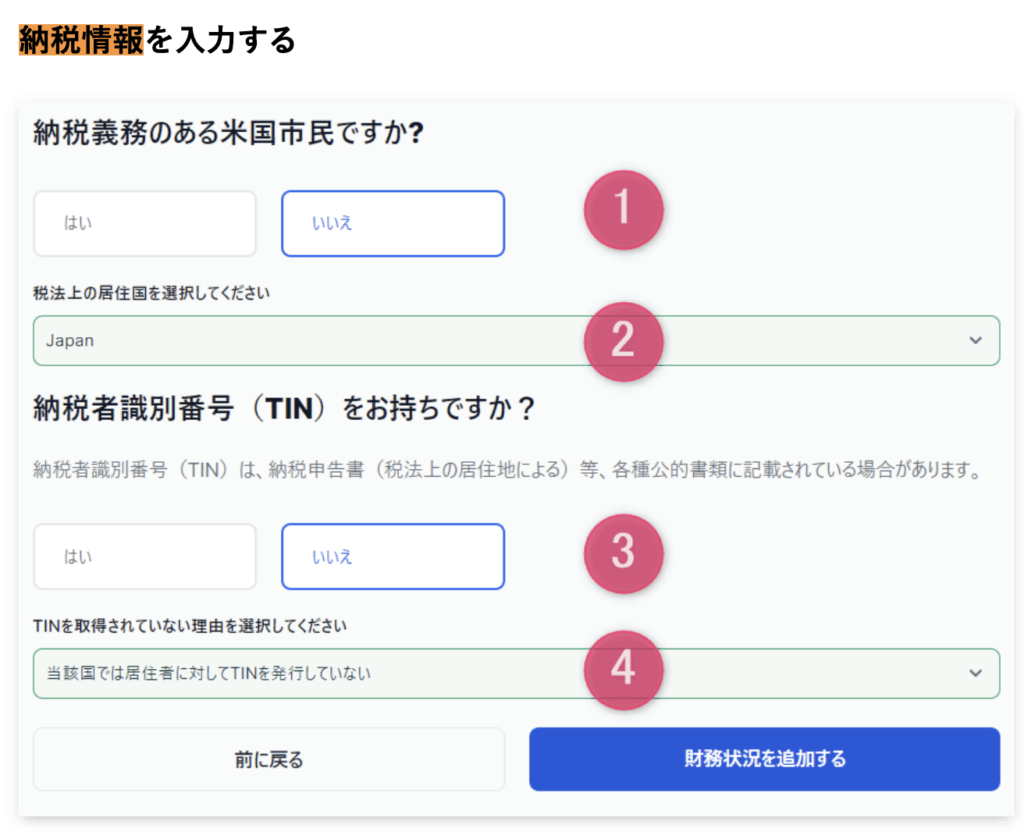Click the 納税者識別番号(TIN)をお持ちですか heading
Screen dimensions: 1024x832
tap(284, 409)
